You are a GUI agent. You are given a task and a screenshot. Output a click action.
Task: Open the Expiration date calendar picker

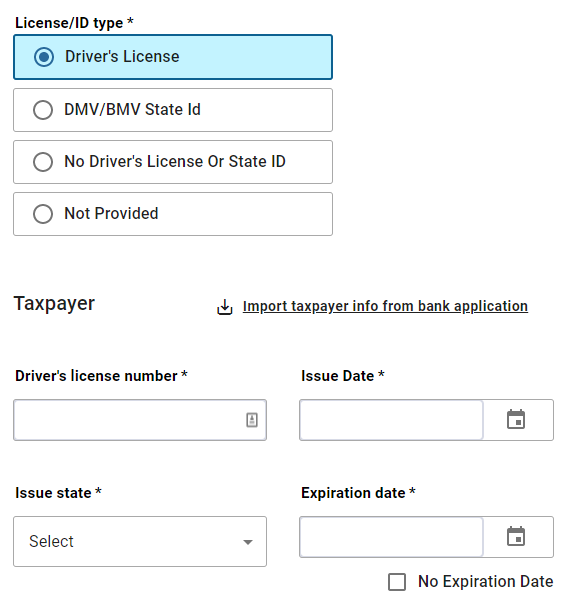point(516,537)
